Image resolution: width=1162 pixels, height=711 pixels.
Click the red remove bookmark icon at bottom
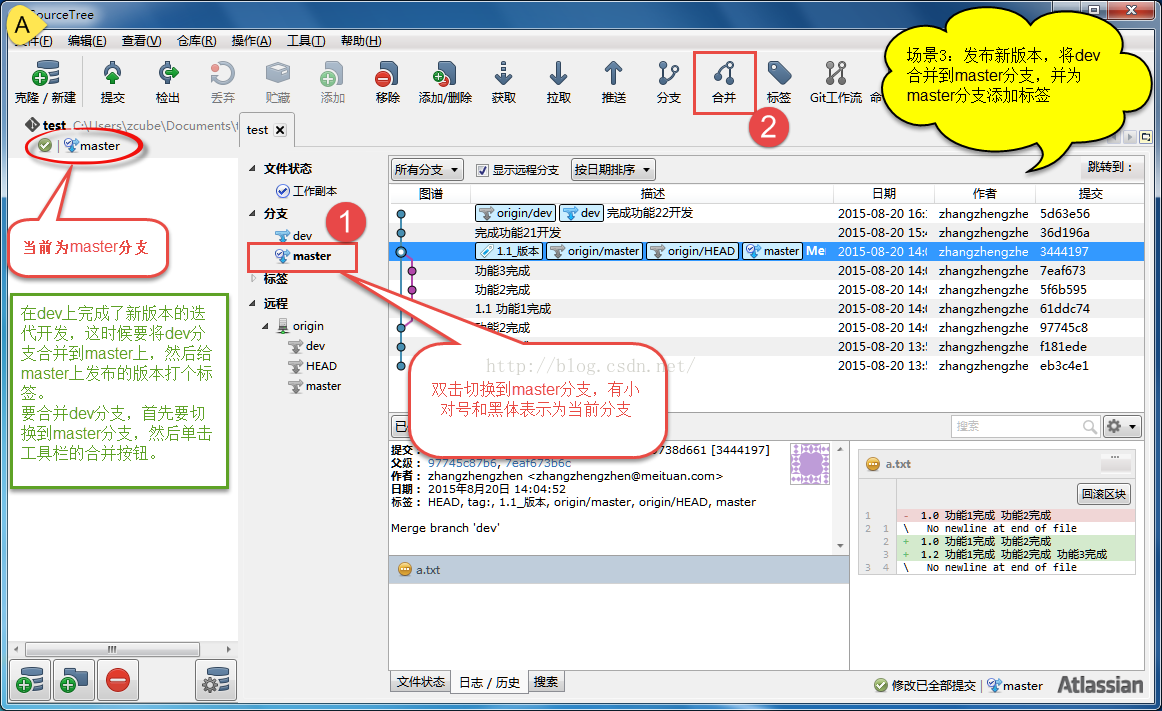tap(118, 680)
